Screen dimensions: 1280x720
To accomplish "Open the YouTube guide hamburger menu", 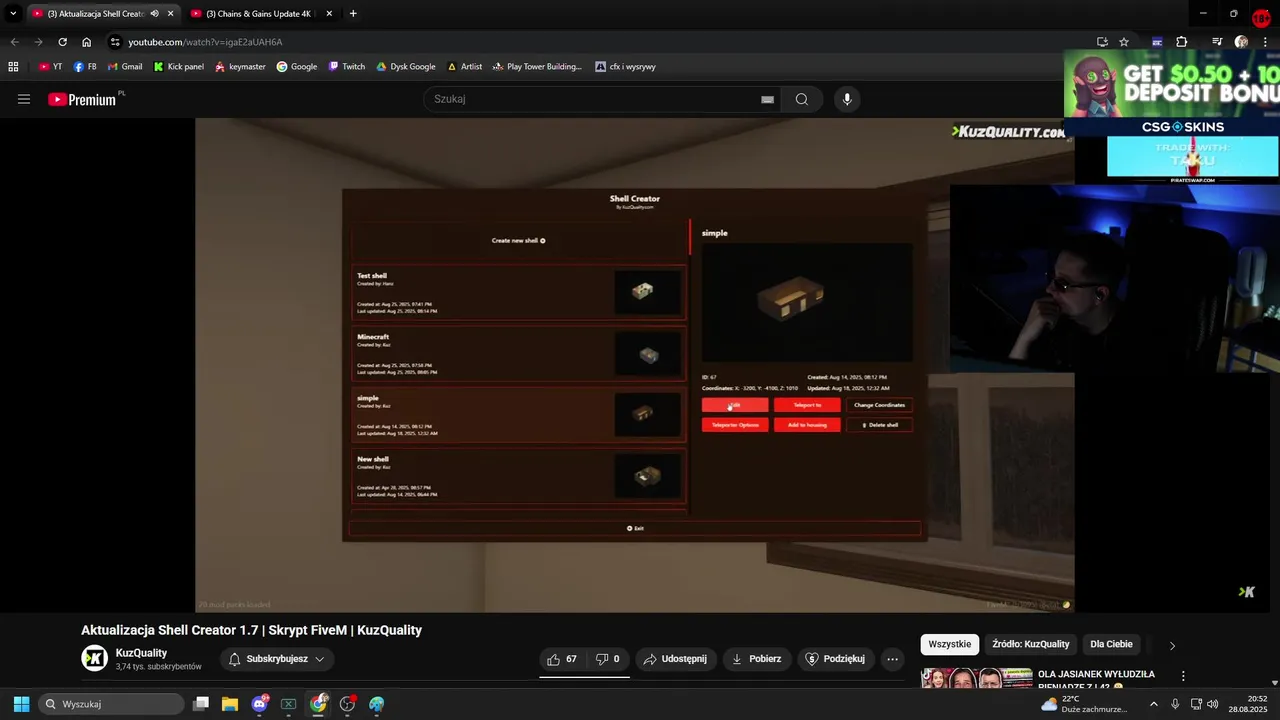I will [24, 99].
